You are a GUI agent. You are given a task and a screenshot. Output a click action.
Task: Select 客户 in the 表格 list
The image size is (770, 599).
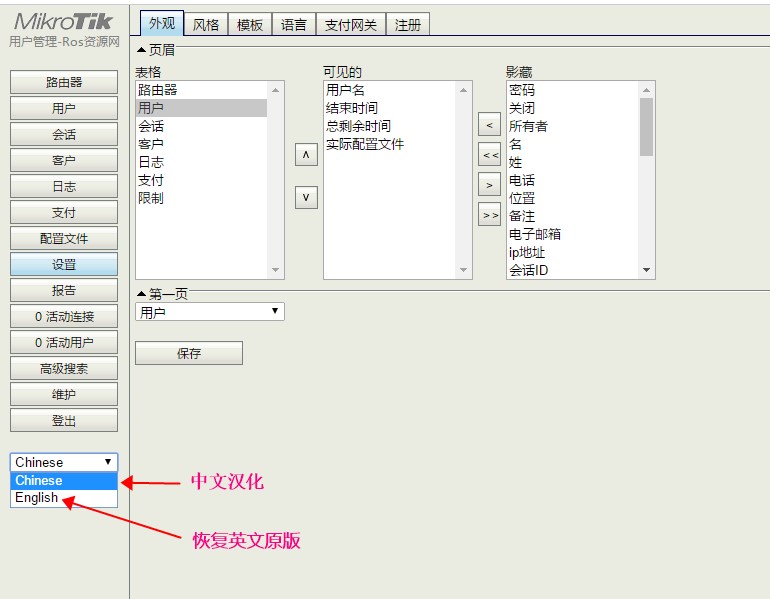pos(202,144)
